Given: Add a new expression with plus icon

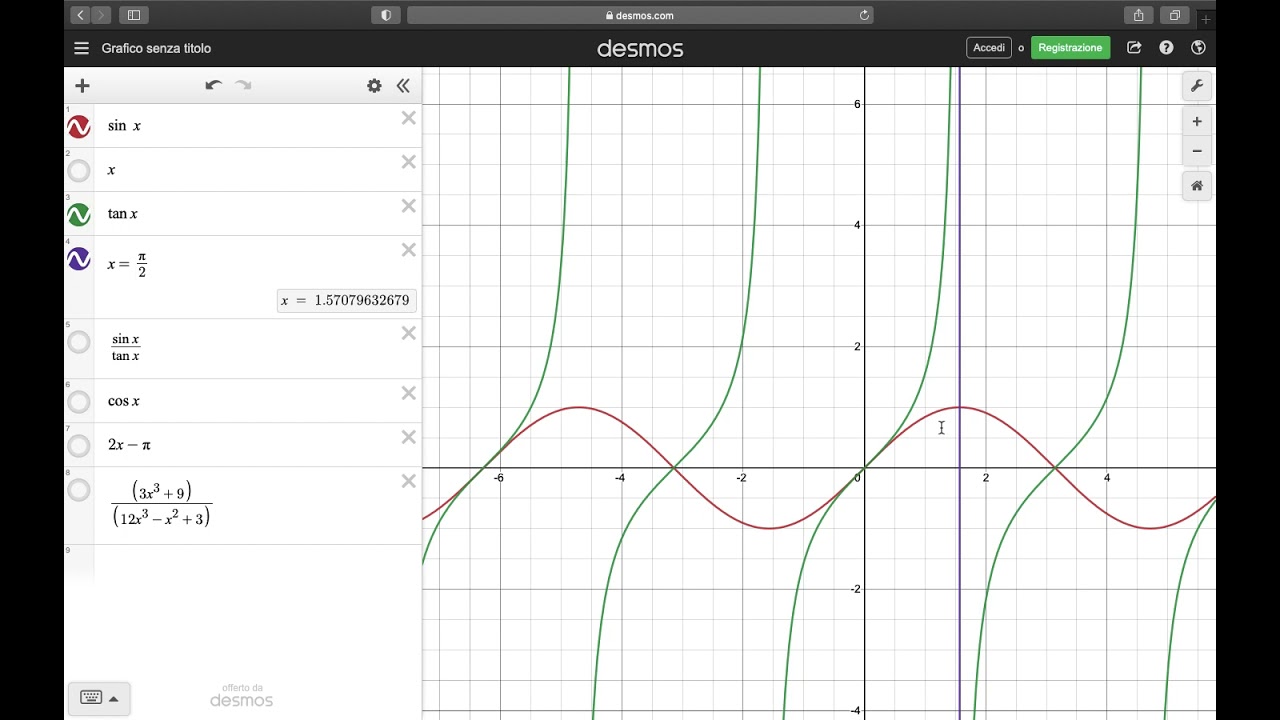Looking at the screenshot, I should tap(83, 86).
